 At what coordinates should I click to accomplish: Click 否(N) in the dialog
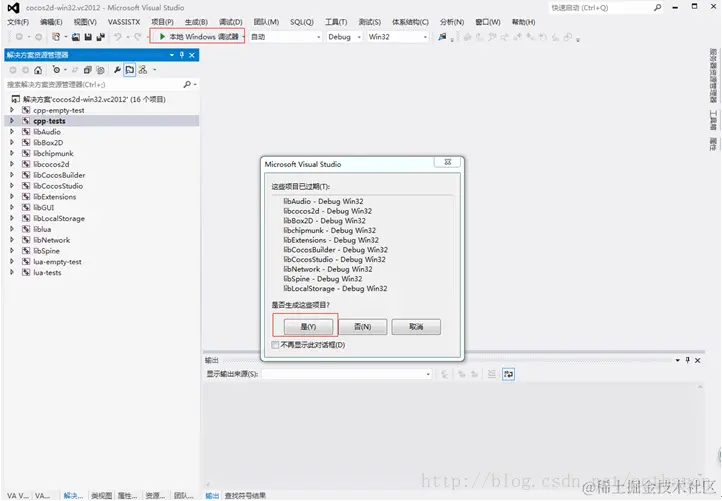[x=362, y=326]
